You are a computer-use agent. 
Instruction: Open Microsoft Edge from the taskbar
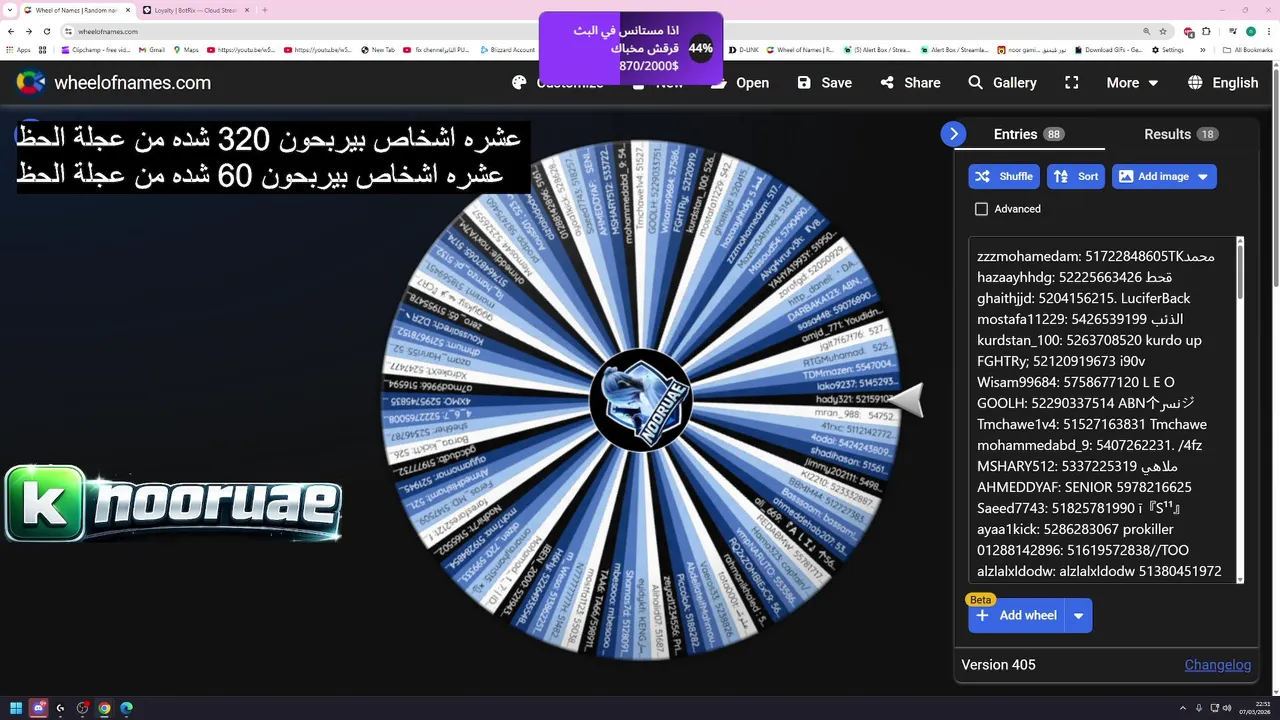click(x=126, y=708)
